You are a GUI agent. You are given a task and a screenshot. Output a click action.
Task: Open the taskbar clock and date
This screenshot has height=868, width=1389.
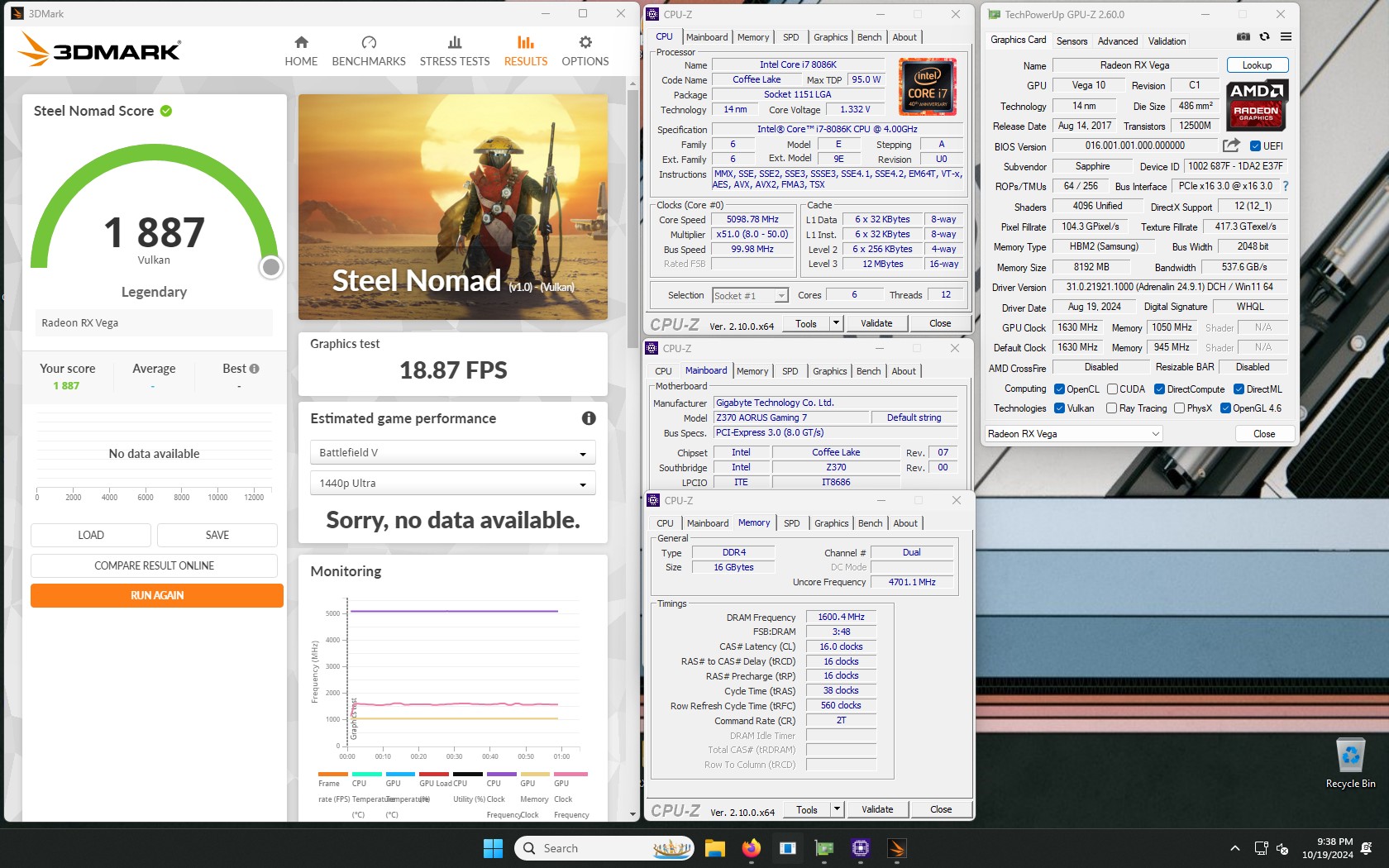coord(1327,848)
